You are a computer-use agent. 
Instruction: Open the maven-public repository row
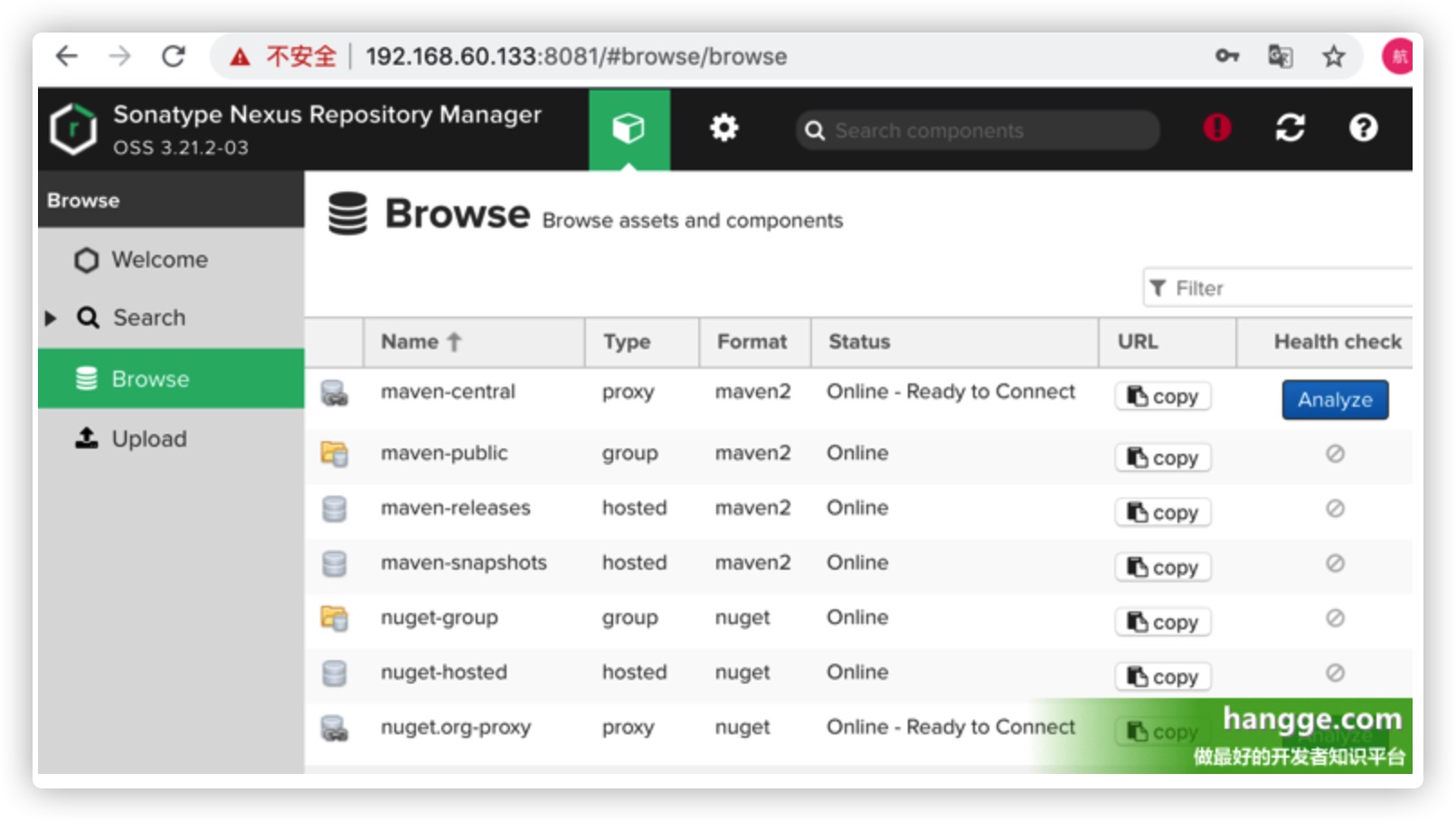[858, 456]
